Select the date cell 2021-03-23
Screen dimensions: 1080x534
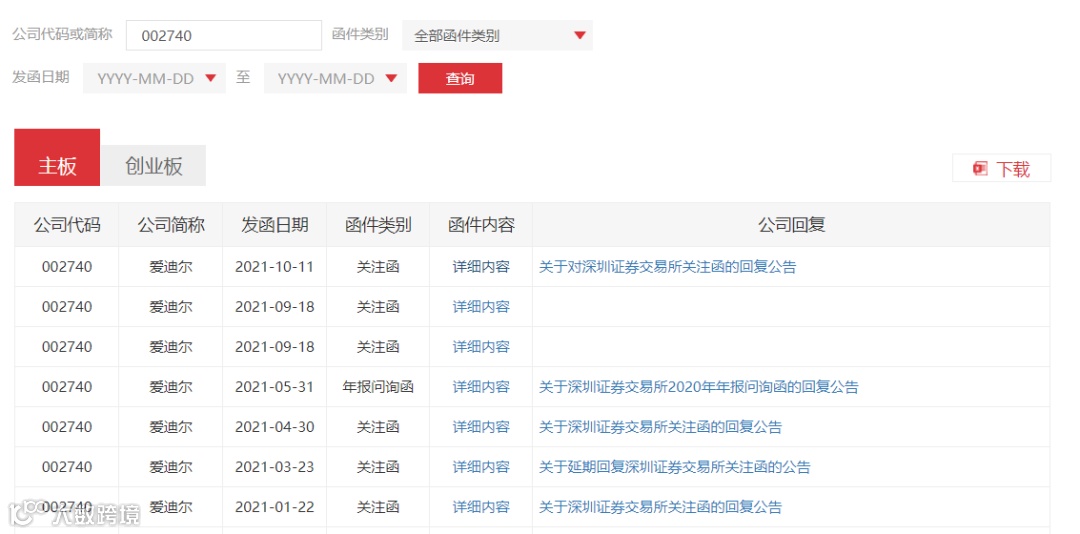(275, 466)
